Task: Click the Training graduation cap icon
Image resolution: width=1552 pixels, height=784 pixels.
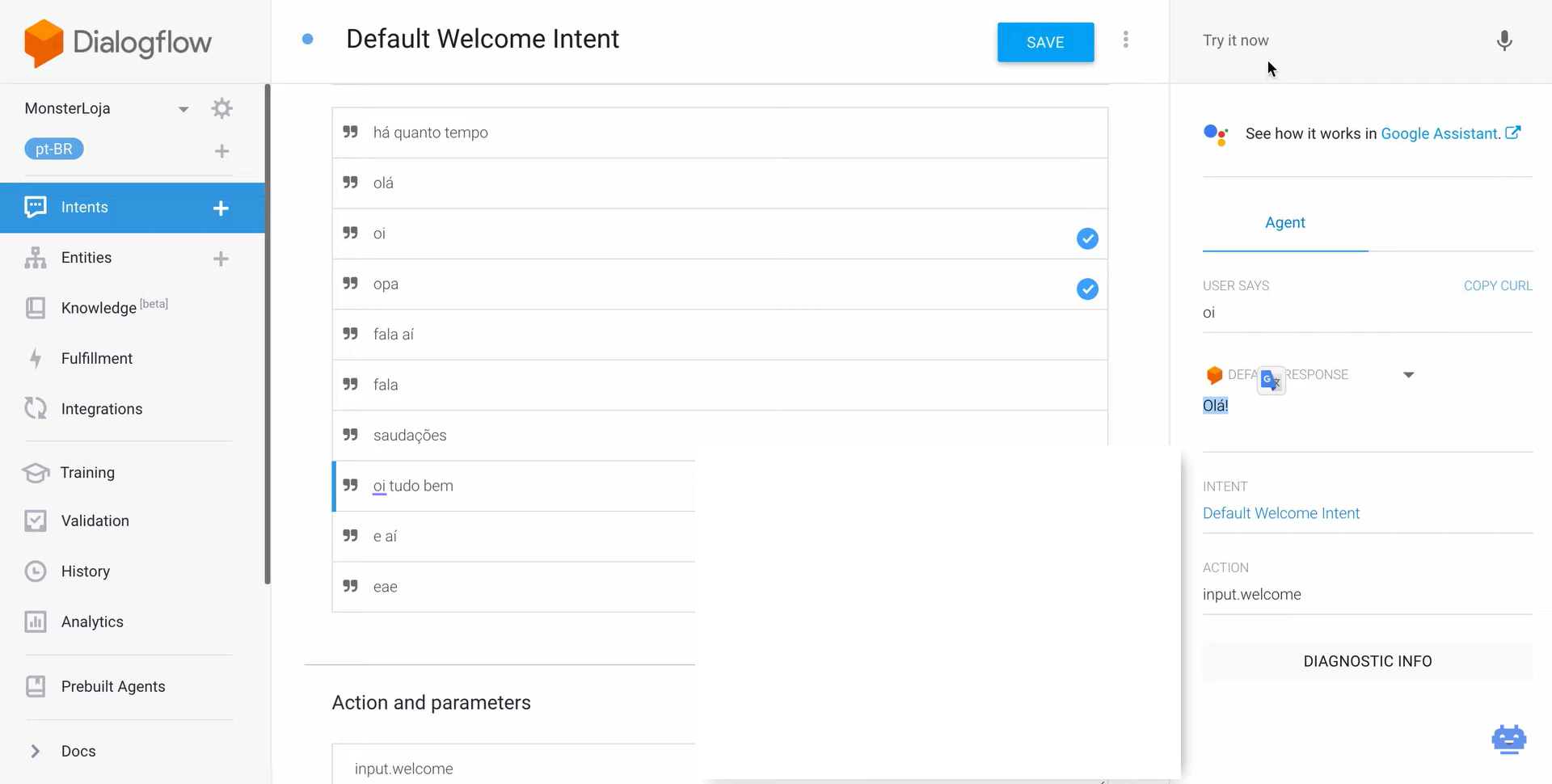Action: (x=36, y=473)
